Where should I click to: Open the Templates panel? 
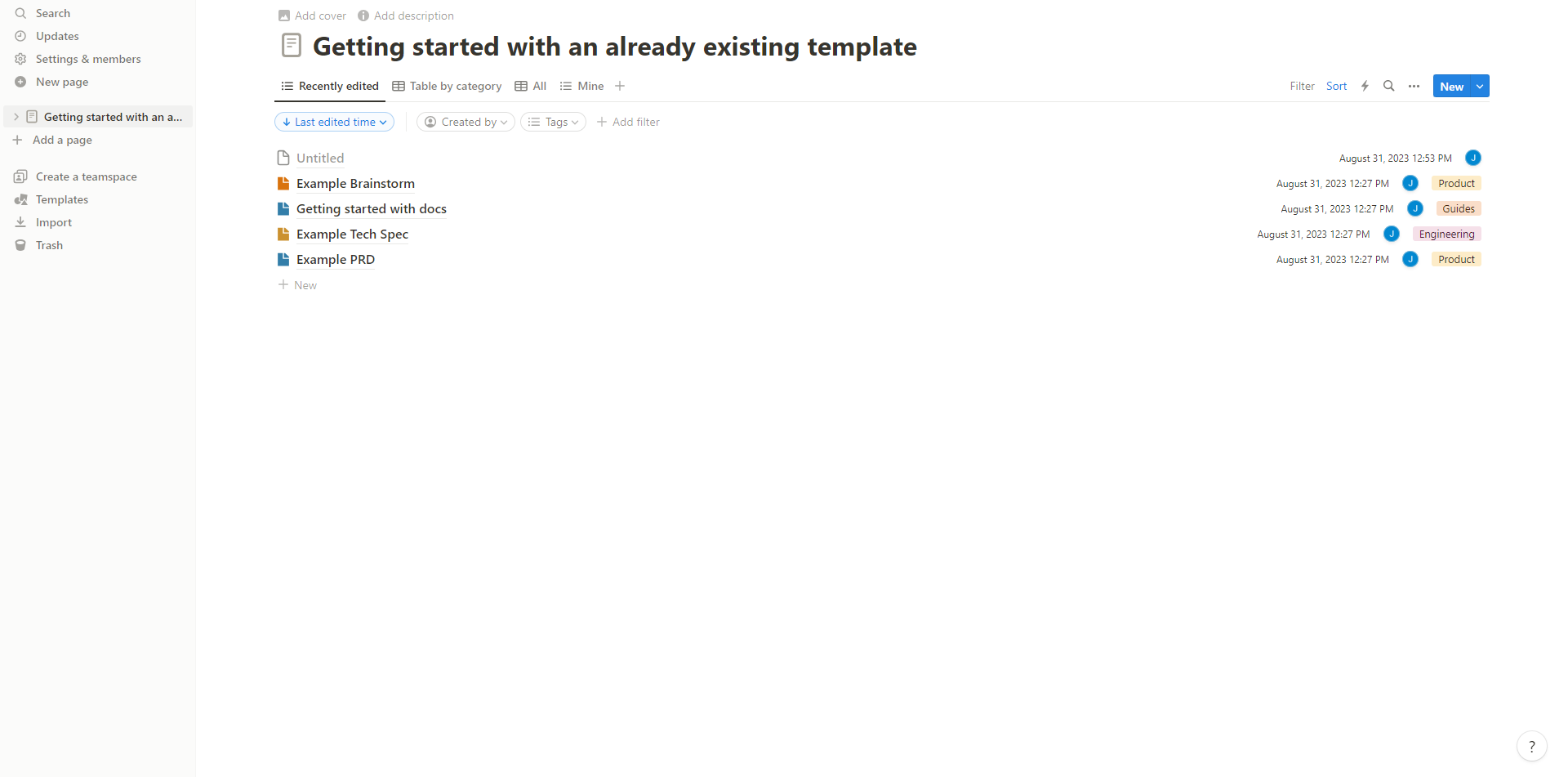coord(61,199)
